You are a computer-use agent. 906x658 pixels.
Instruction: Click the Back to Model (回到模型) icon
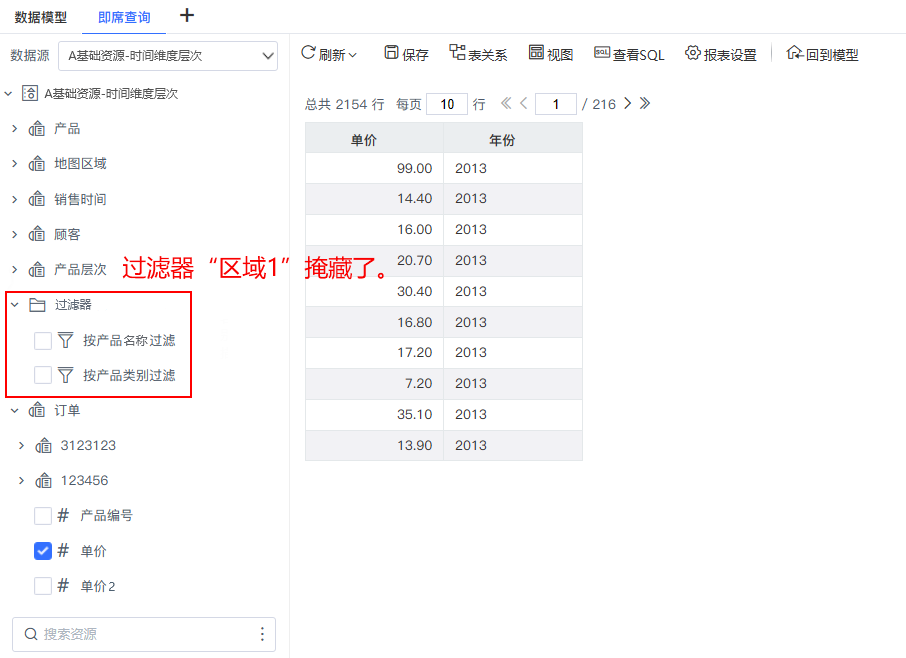click(794, 53)
